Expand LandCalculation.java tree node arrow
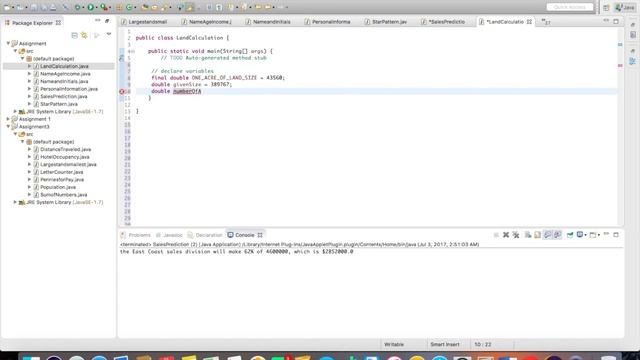640x360 pixels. coord(29,66)
